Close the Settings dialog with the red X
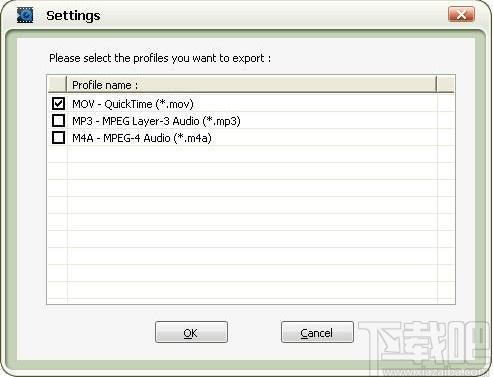This screenshot has height=377, width=493. 461,15
